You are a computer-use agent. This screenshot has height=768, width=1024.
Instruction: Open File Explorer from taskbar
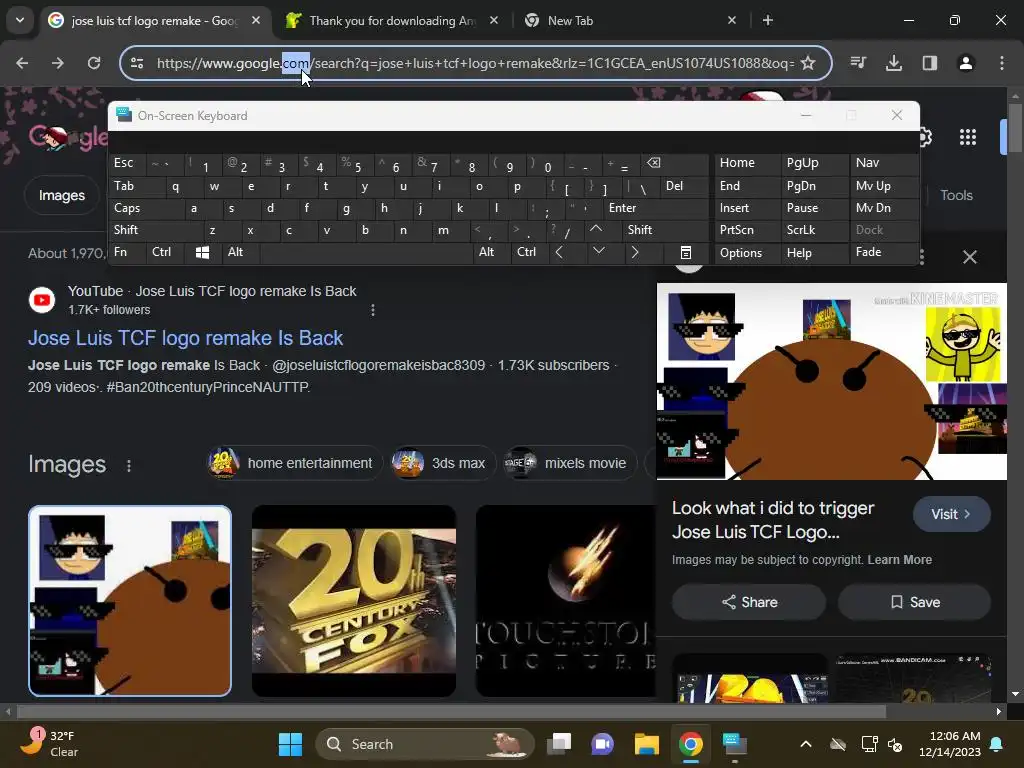[x=647, y=744]
